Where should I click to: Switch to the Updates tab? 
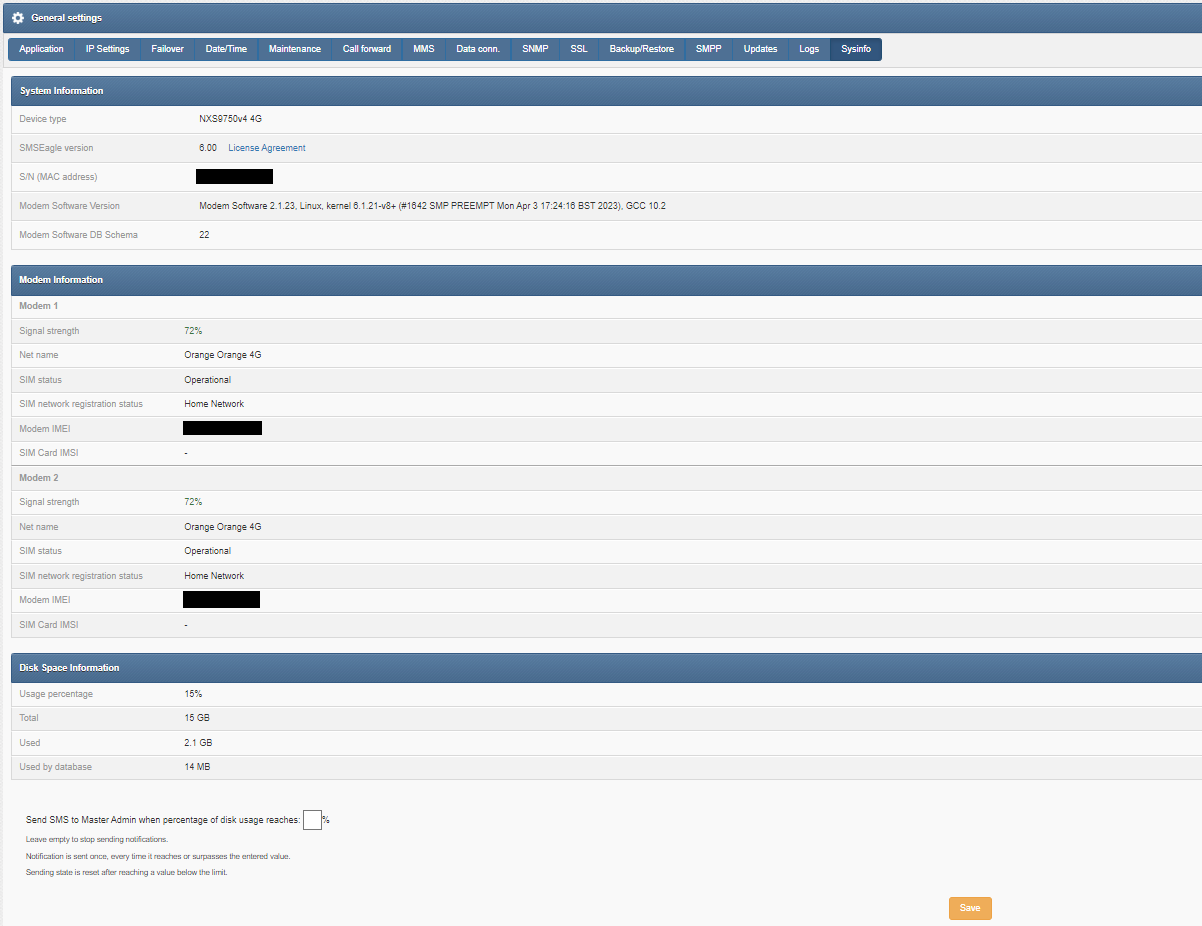point(760,49)
